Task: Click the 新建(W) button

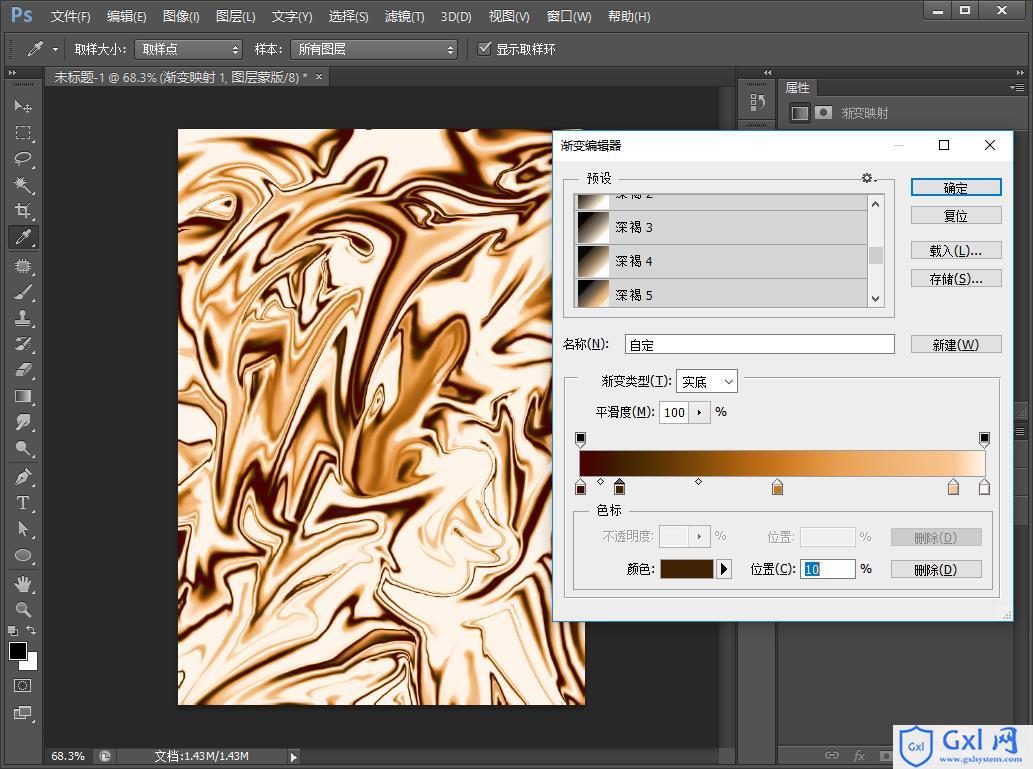Action: point(956,345)
